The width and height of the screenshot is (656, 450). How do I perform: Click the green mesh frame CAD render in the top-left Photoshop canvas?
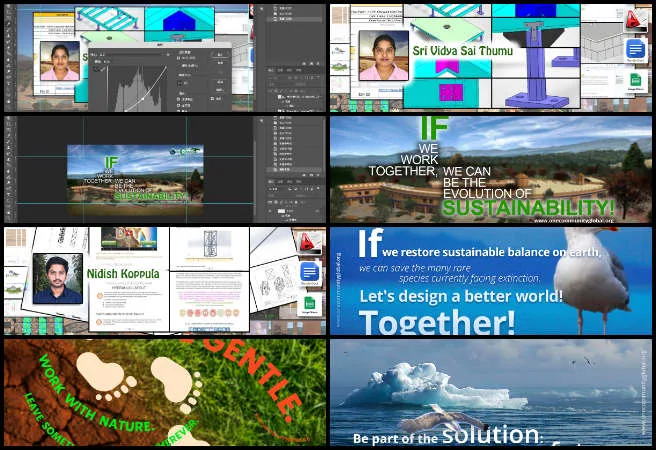[110, 18]
